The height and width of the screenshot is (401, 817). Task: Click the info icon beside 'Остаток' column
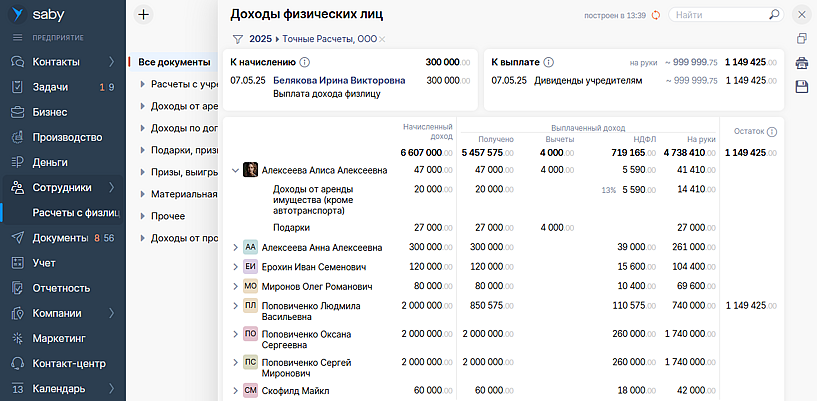coord(772,132)
